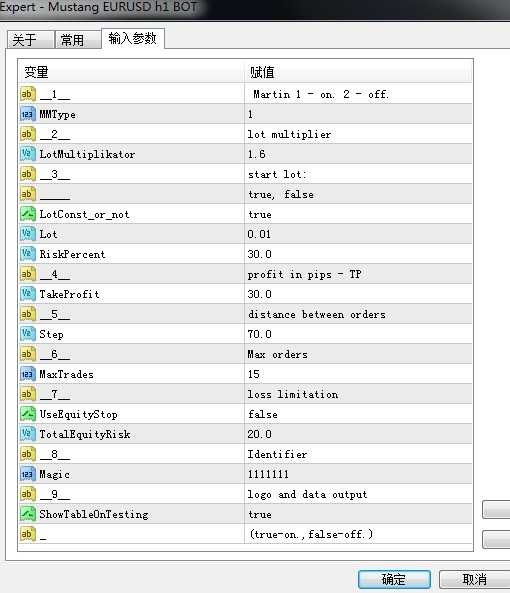Select the Lot value field 0.01
The height and width of the screenshot is (593, 510).
(358, 234)
